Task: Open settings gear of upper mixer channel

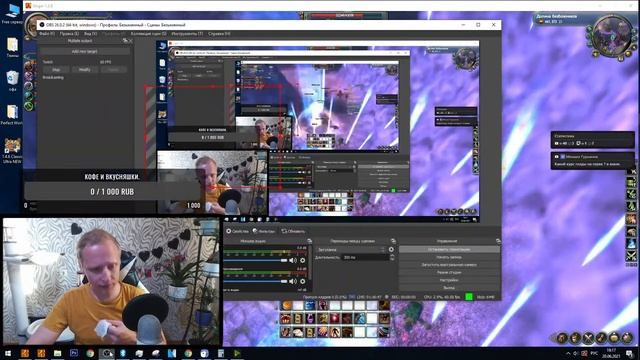Action: pyautogui.click(x=303, y=260)
